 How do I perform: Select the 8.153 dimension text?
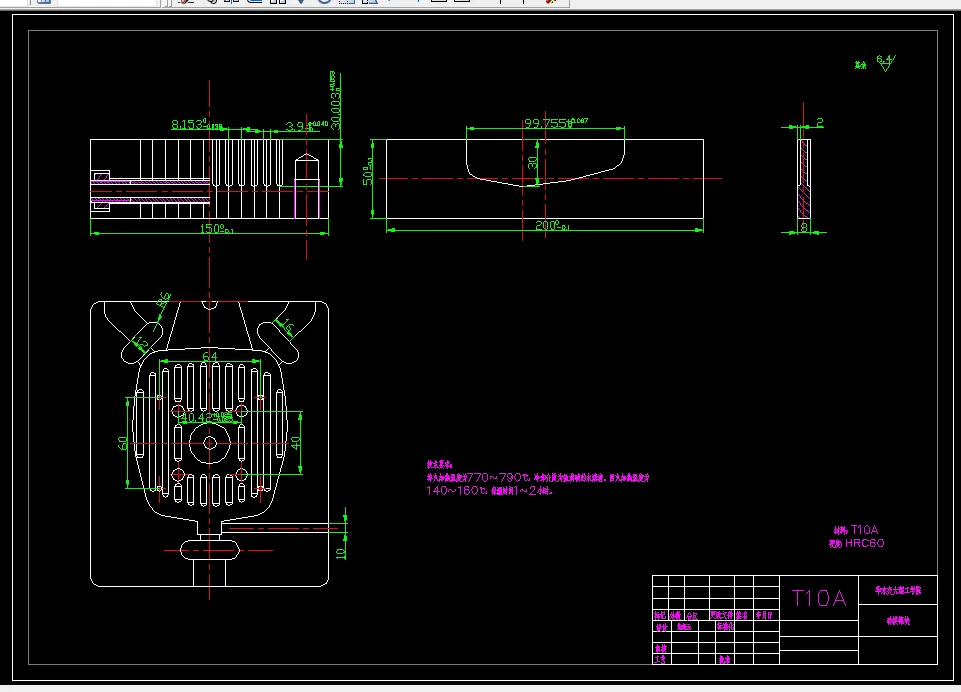pyautogui.click(x=196, y=124)
